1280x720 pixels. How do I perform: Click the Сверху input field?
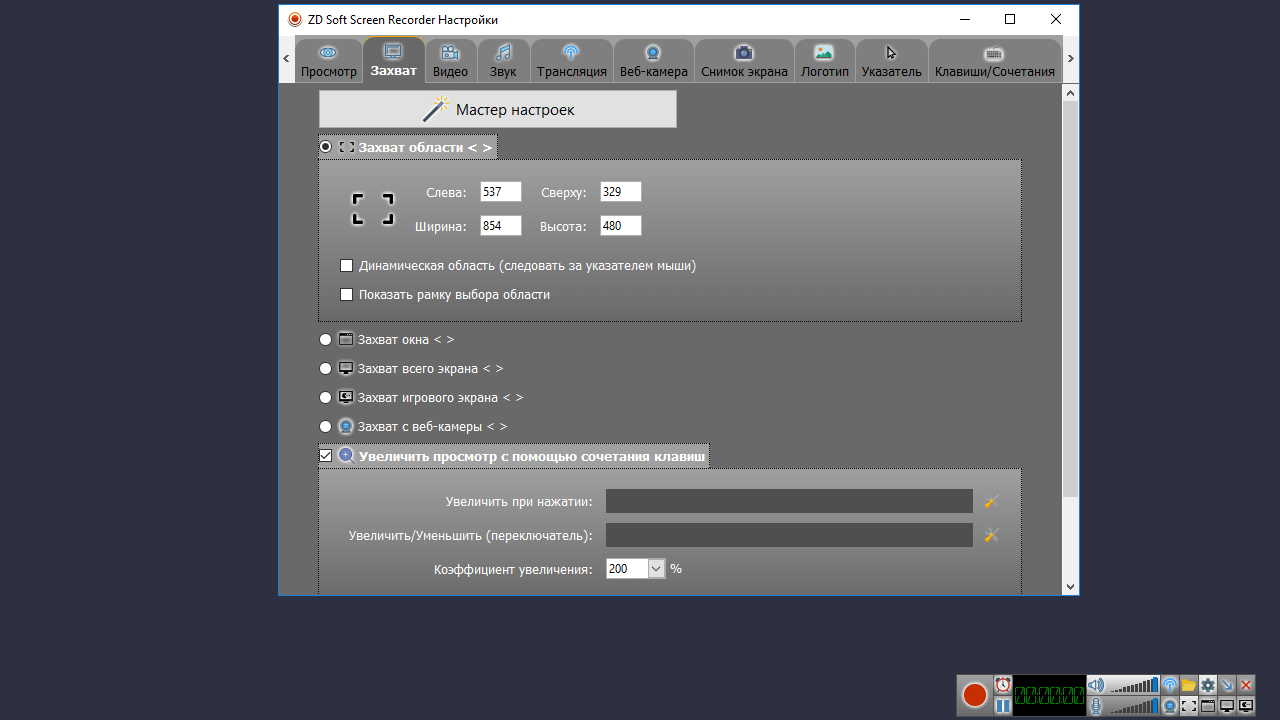(x=621, y=192)
